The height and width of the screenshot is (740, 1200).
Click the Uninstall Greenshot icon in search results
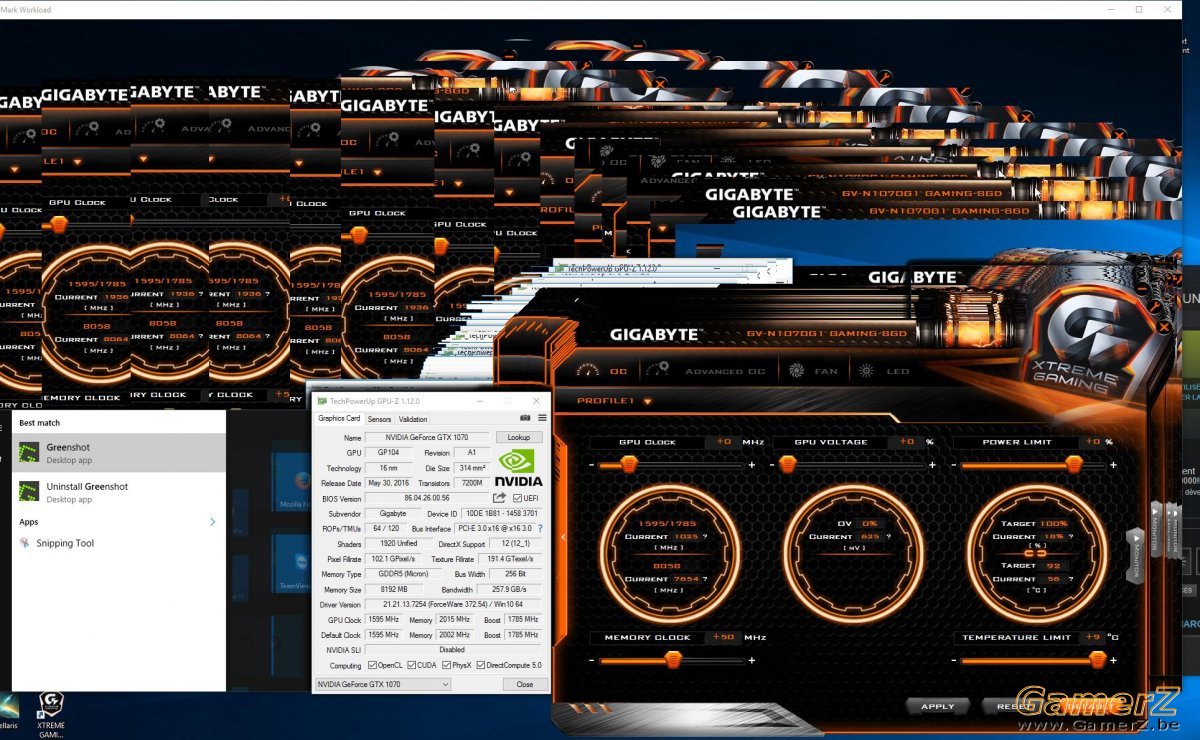[29, 492]
